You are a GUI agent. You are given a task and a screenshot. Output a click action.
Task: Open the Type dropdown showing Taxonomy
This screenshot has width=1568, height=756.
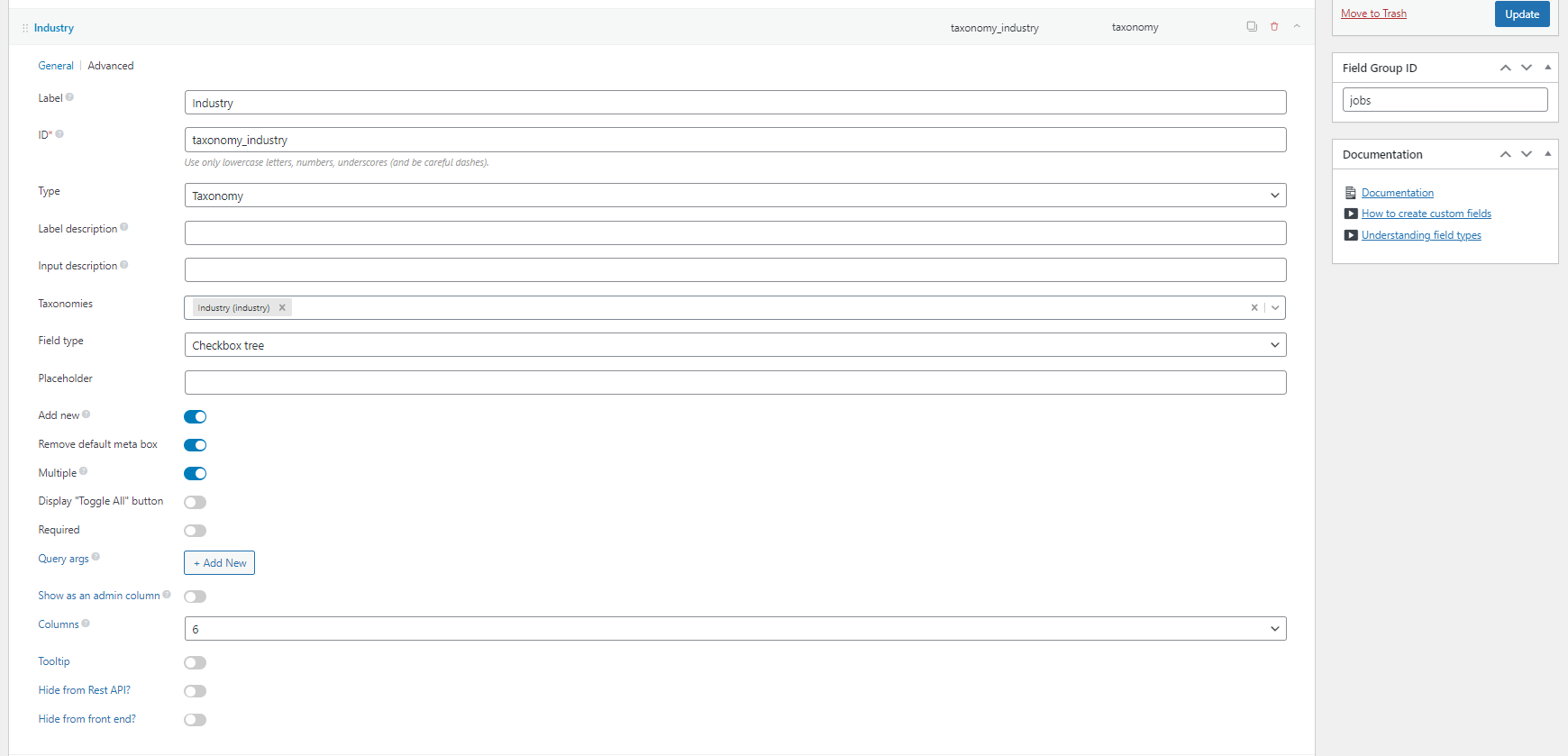point(735,196)
